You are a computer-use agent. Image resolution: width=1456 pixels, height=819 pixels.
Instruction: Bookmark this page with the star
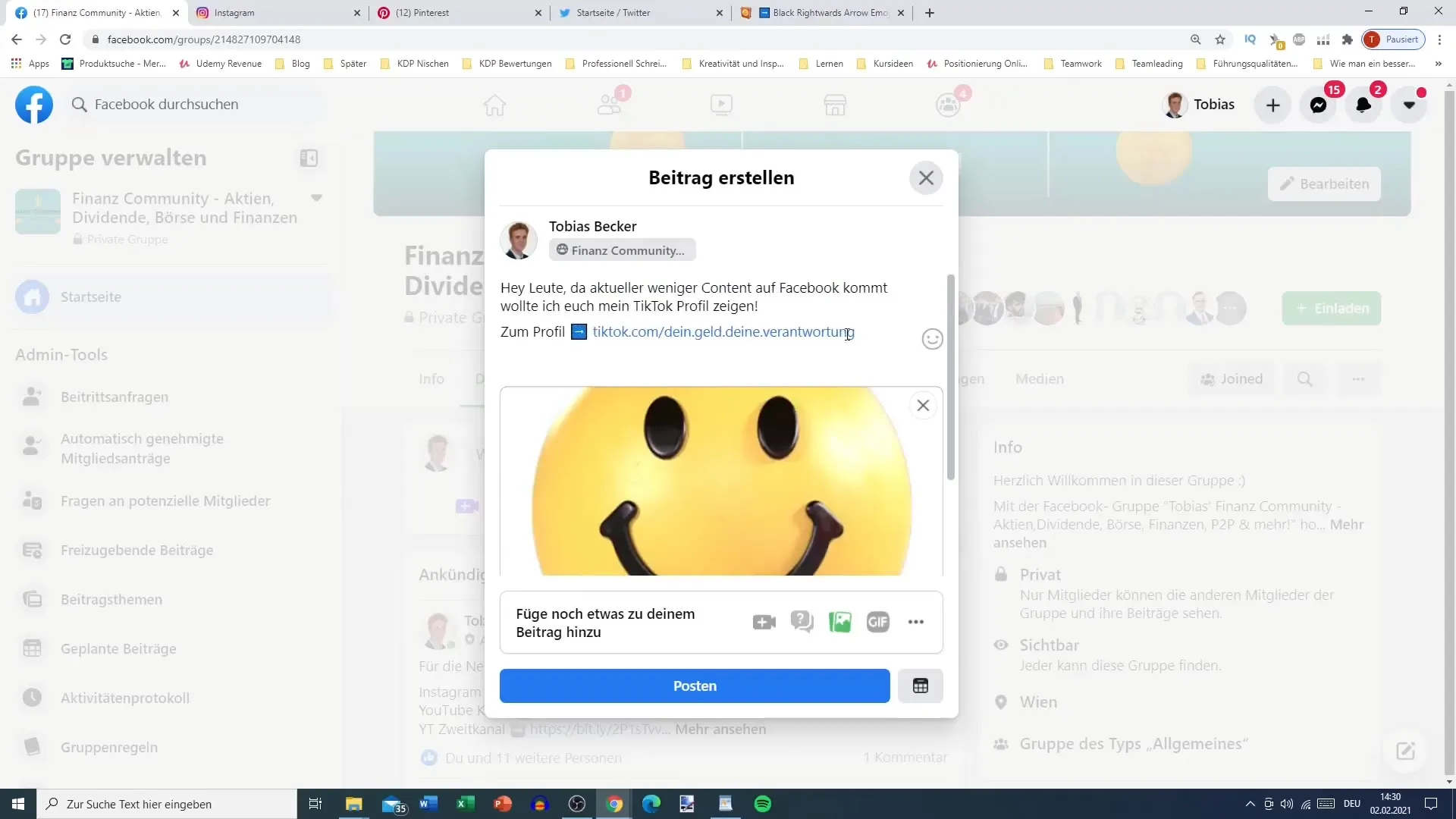[x=1220, y=39]
